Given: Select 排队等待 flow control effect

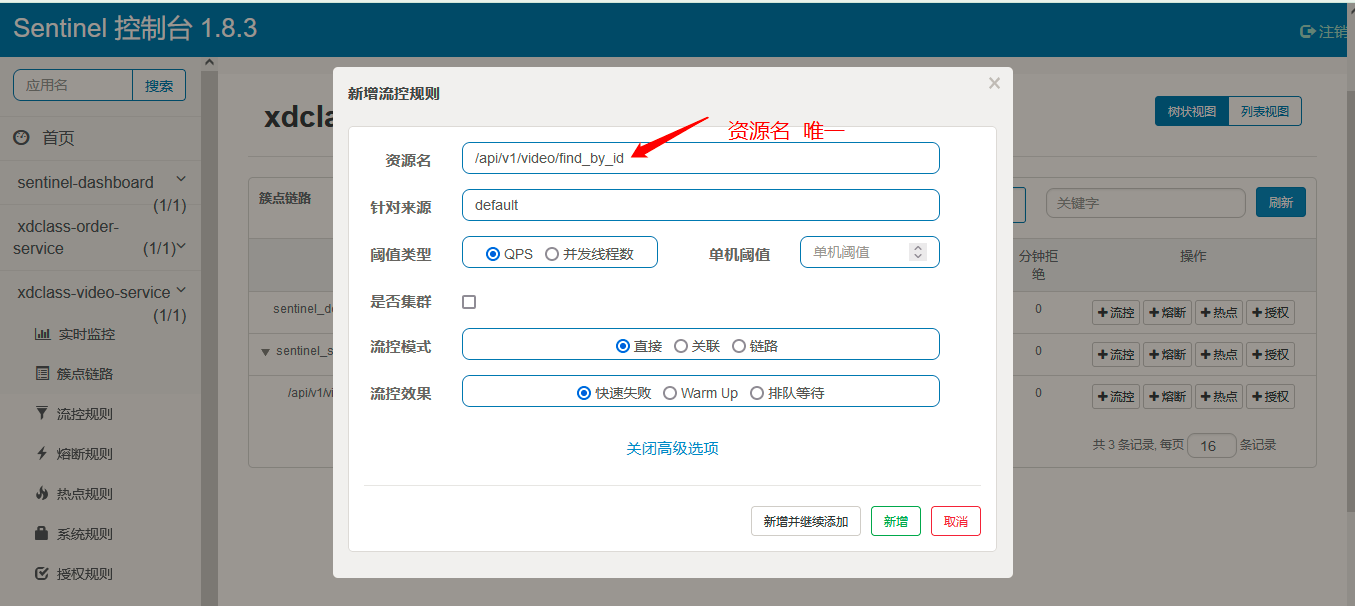Looking at the screenshot, I should (x=757, y=393).
